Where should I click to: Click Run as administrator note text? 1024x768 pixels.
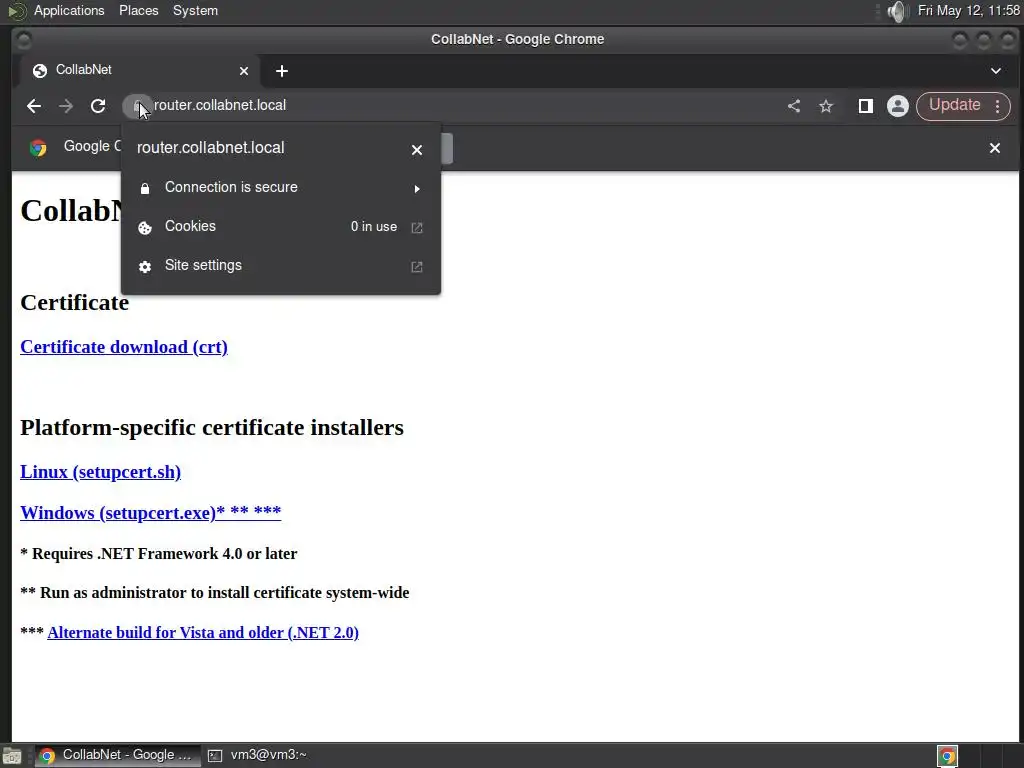215,592
